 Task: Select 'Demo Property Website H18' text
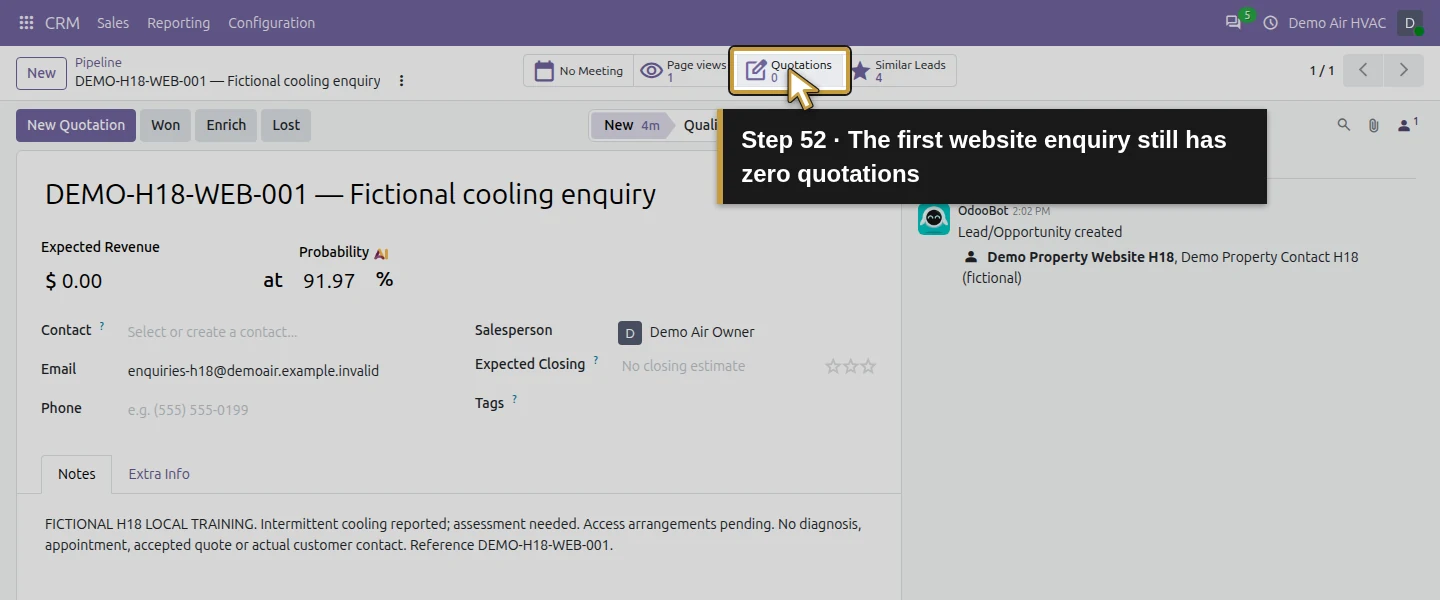coord(1080,257)
